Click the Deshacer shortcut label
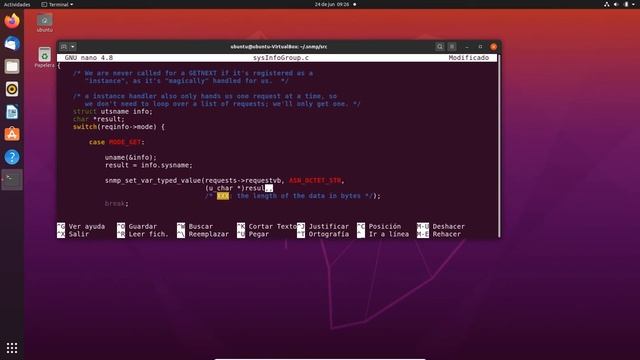Image resolution: width=640 pixels, height=360 pixels. [x=449, y=226]
